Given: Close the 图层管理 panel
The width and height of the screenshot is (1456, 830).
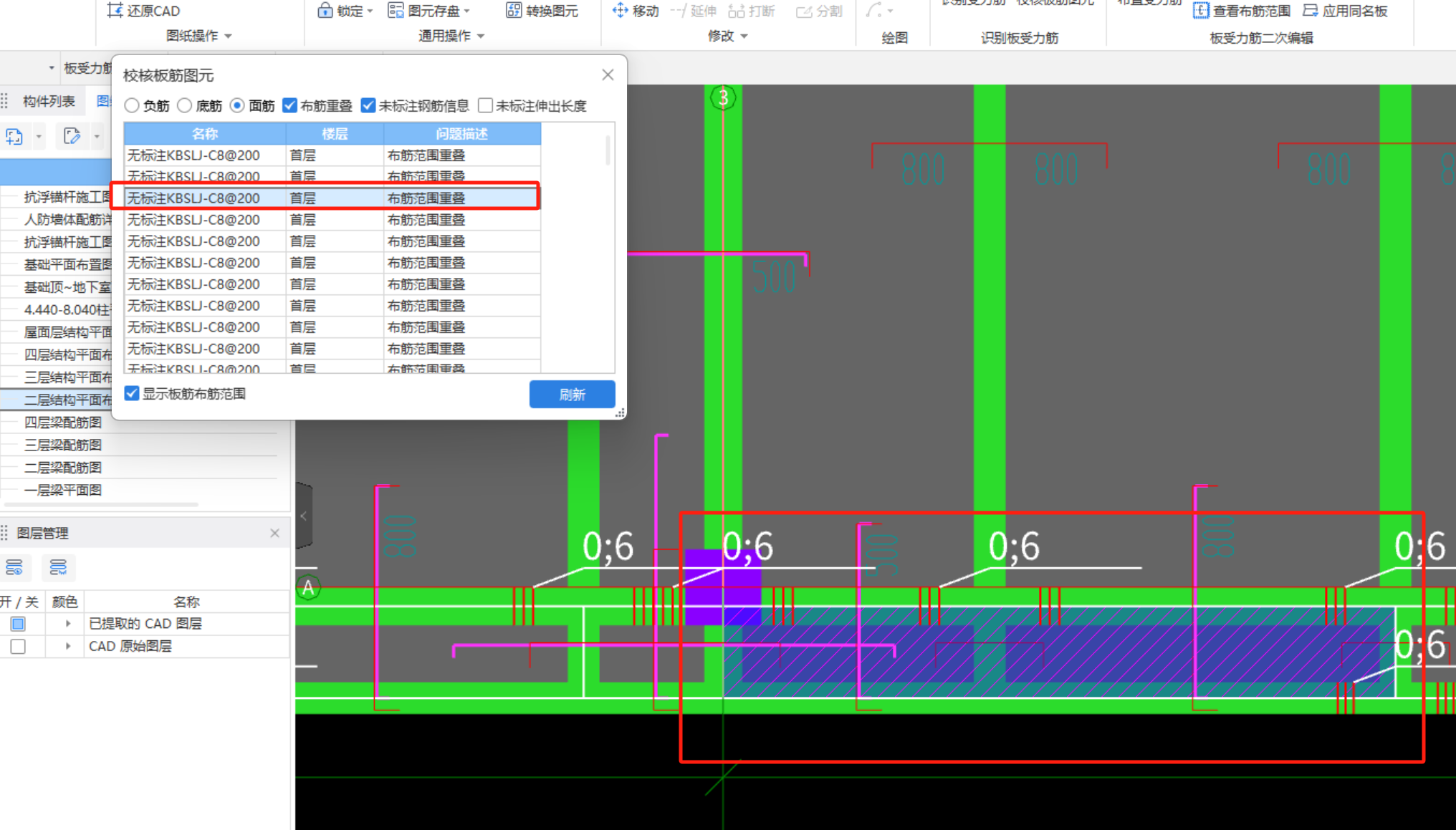Looking at the screenshot, I should [x=274, y=533].
